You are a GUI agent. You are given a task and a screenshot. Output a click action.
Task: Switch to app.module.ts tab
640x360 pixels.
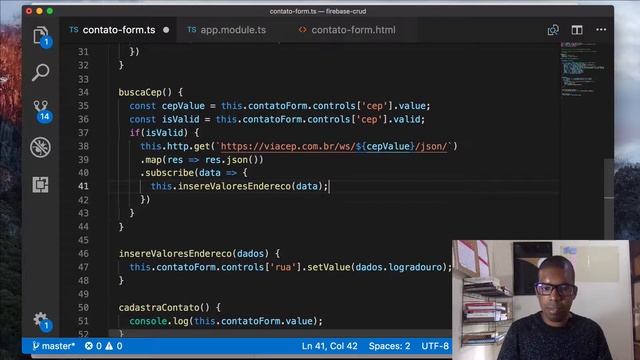coord(227,30)
